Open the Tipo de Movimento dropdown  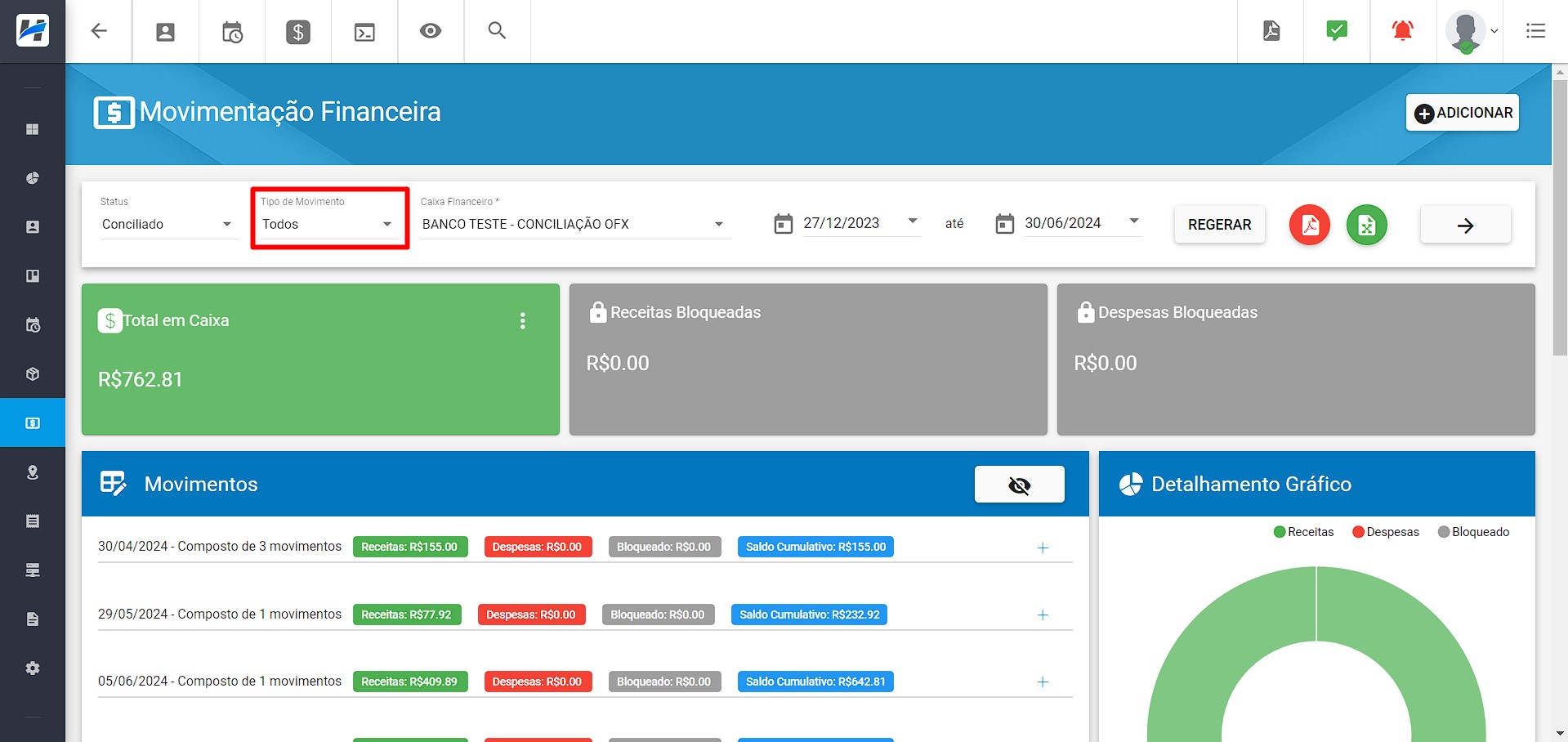point(329,224)
